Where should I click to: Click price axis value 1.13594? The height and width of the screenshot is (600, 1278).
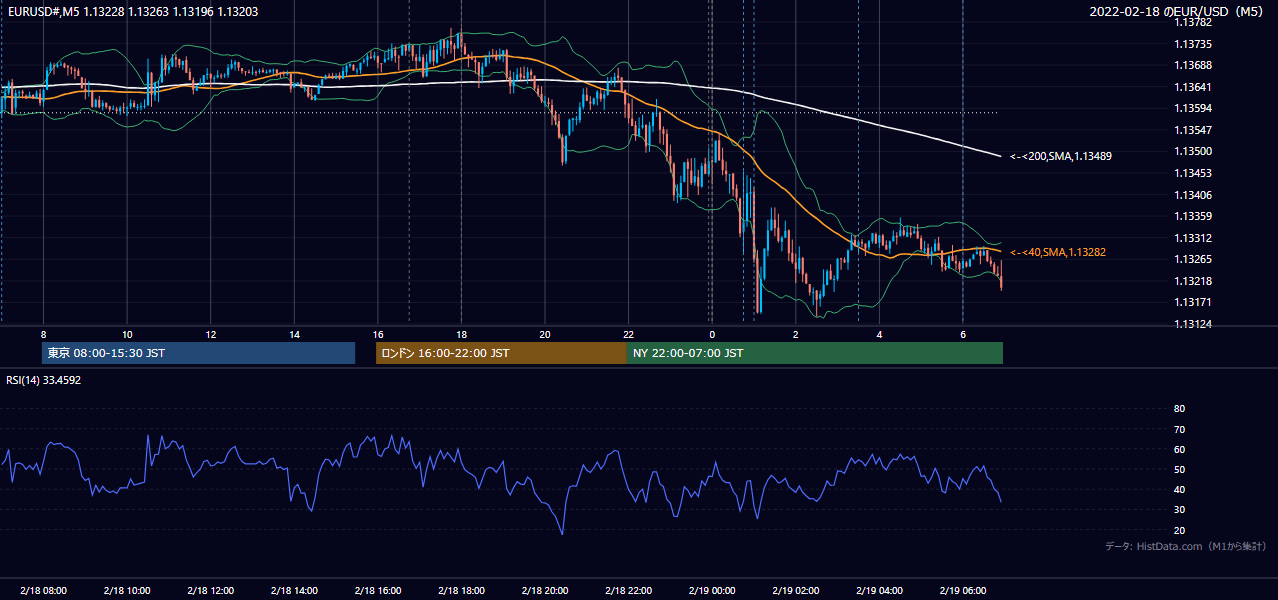pos(1192,109)
